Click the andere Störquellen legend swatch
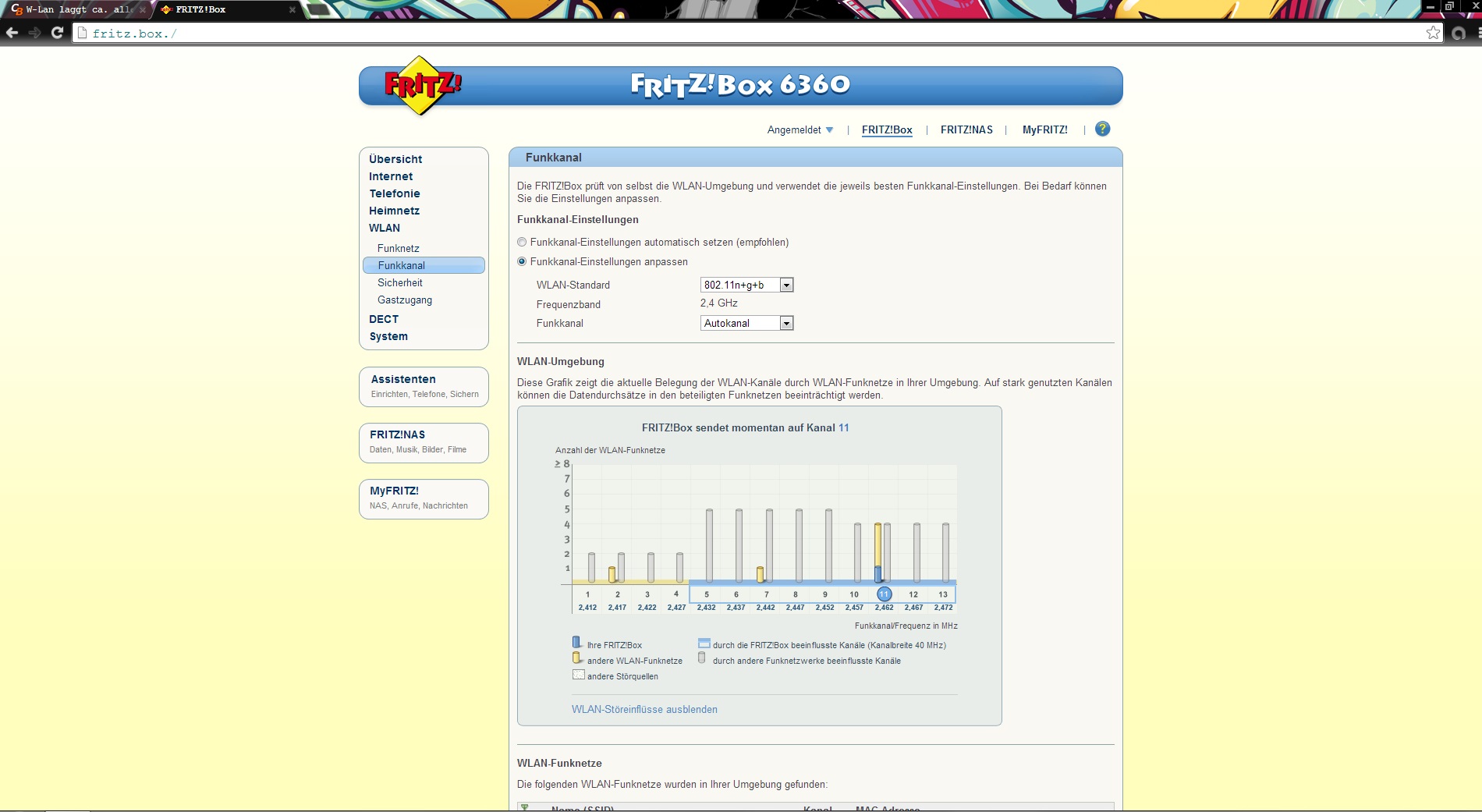This screenshot has width=1482, height=812. [x=579, y=675]
